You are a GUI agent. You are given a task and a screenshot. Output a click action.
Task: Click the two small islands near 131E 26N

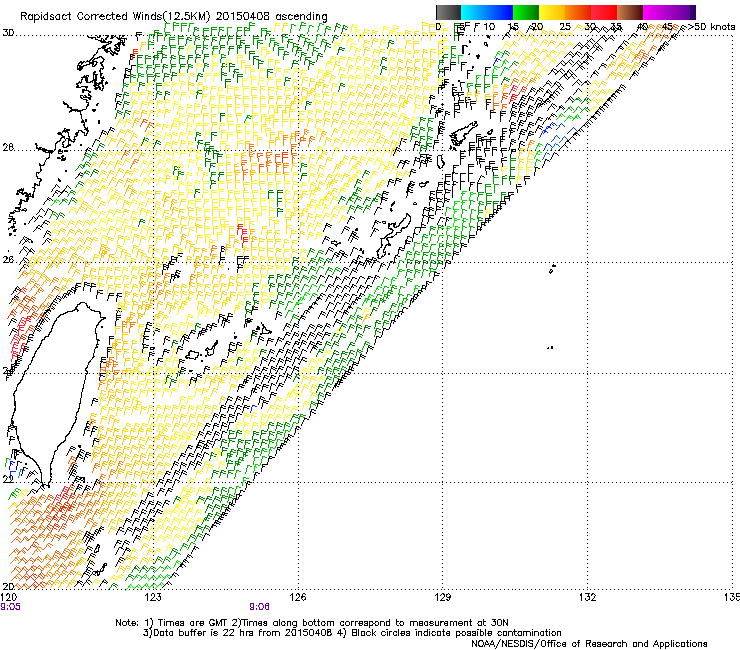(552, 269)
